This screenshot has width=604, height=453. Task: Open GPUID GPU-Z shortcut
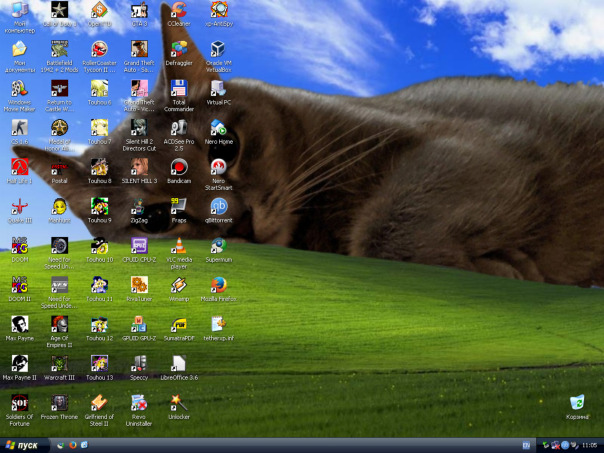click(x=139, y=325)
